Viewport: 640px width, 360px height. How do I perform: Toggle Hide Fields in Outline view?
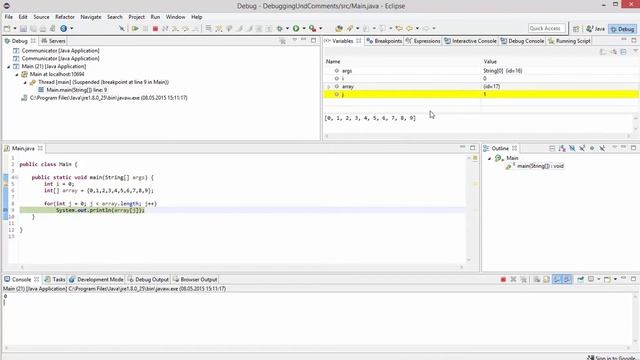click(572, 148)
